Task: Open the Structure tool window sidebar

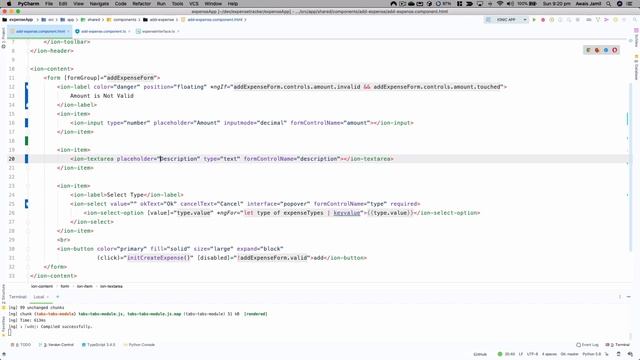Action: [3, 295]
